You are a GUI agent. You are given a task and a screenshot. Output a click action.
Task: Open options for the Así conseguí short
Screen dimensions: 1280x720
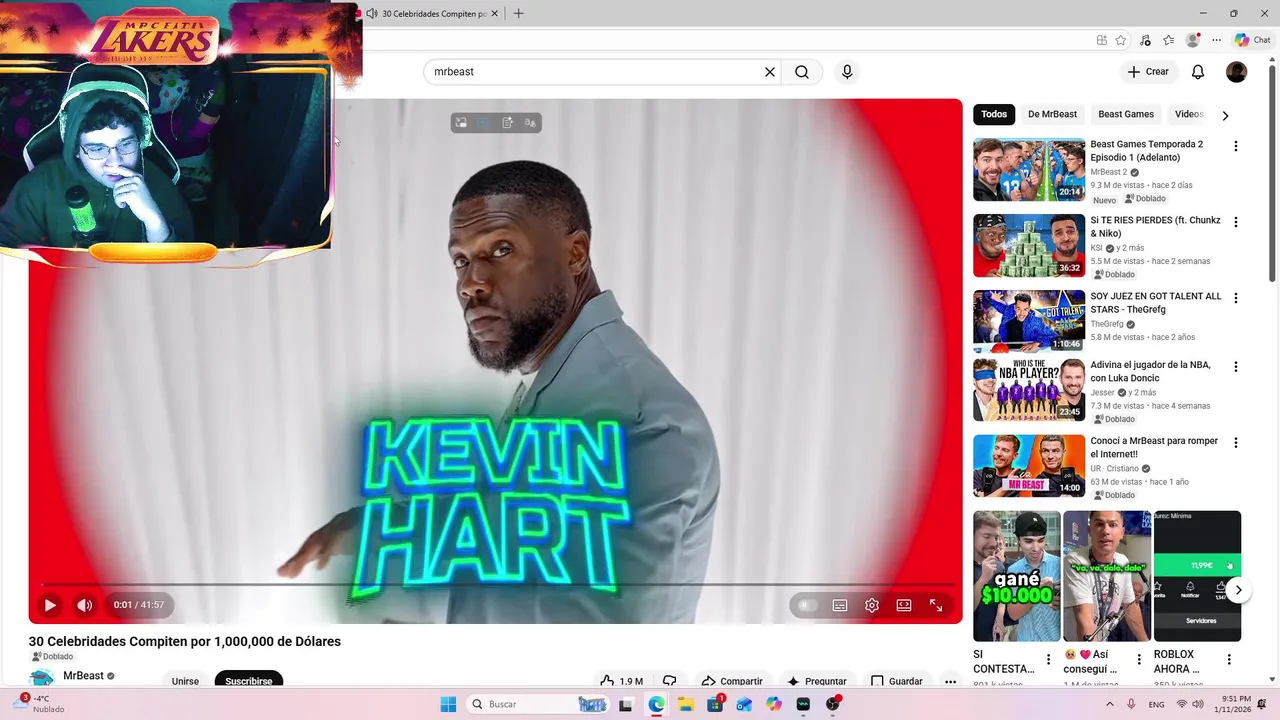point(1138,660)
